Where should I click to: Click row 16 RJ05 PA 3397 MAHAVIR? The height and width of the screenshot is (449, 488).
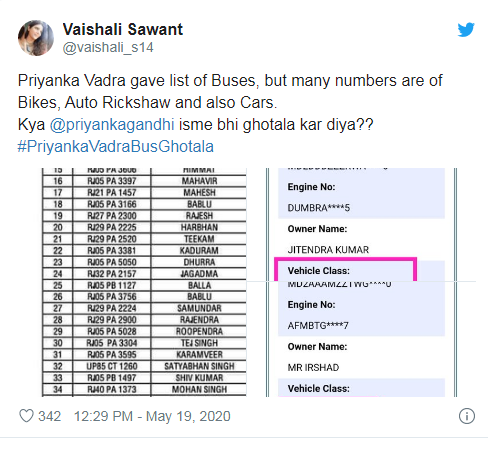click(144, 181)
